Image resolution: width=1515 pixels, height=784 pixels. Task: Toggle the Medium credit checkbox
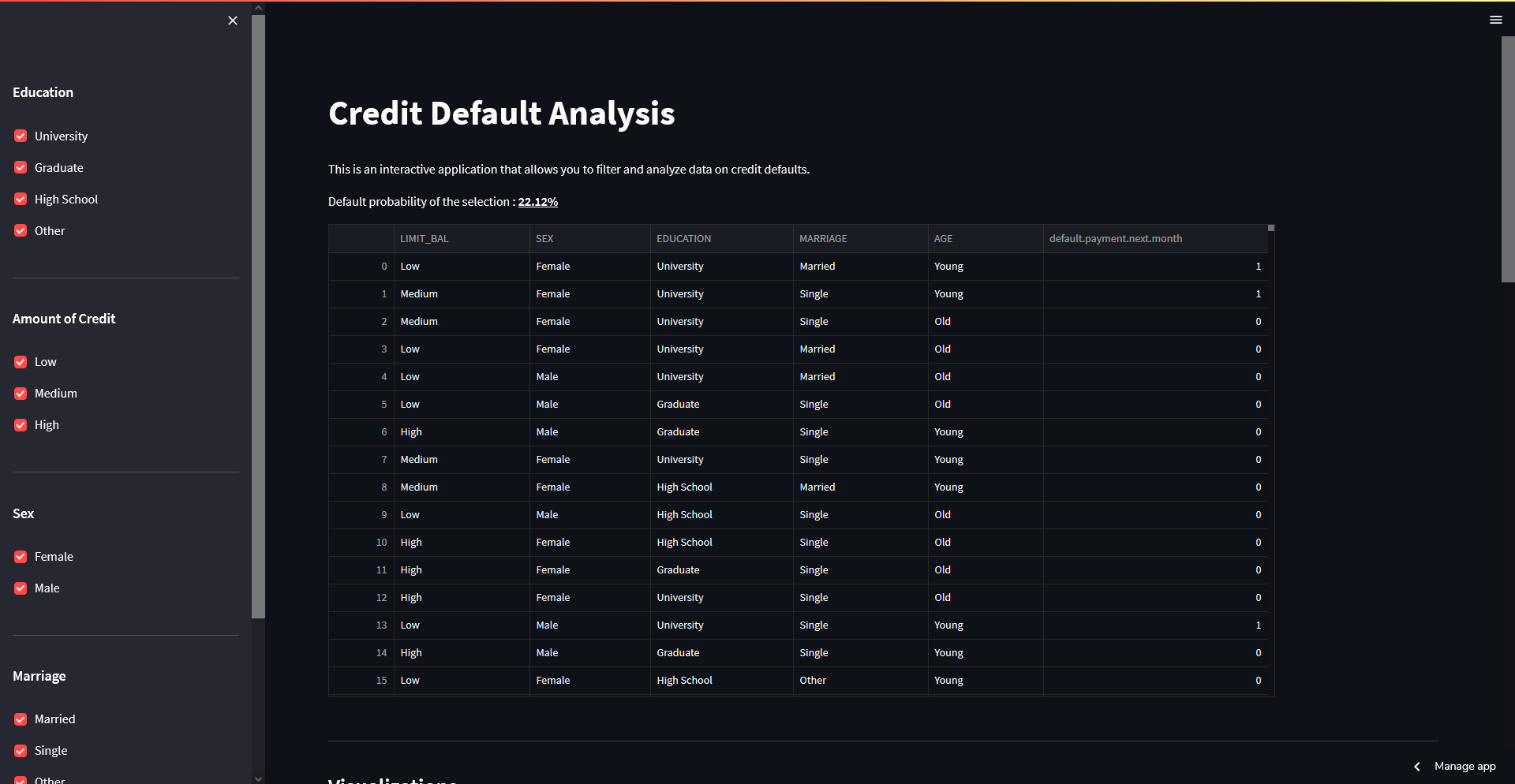(20, 393)
